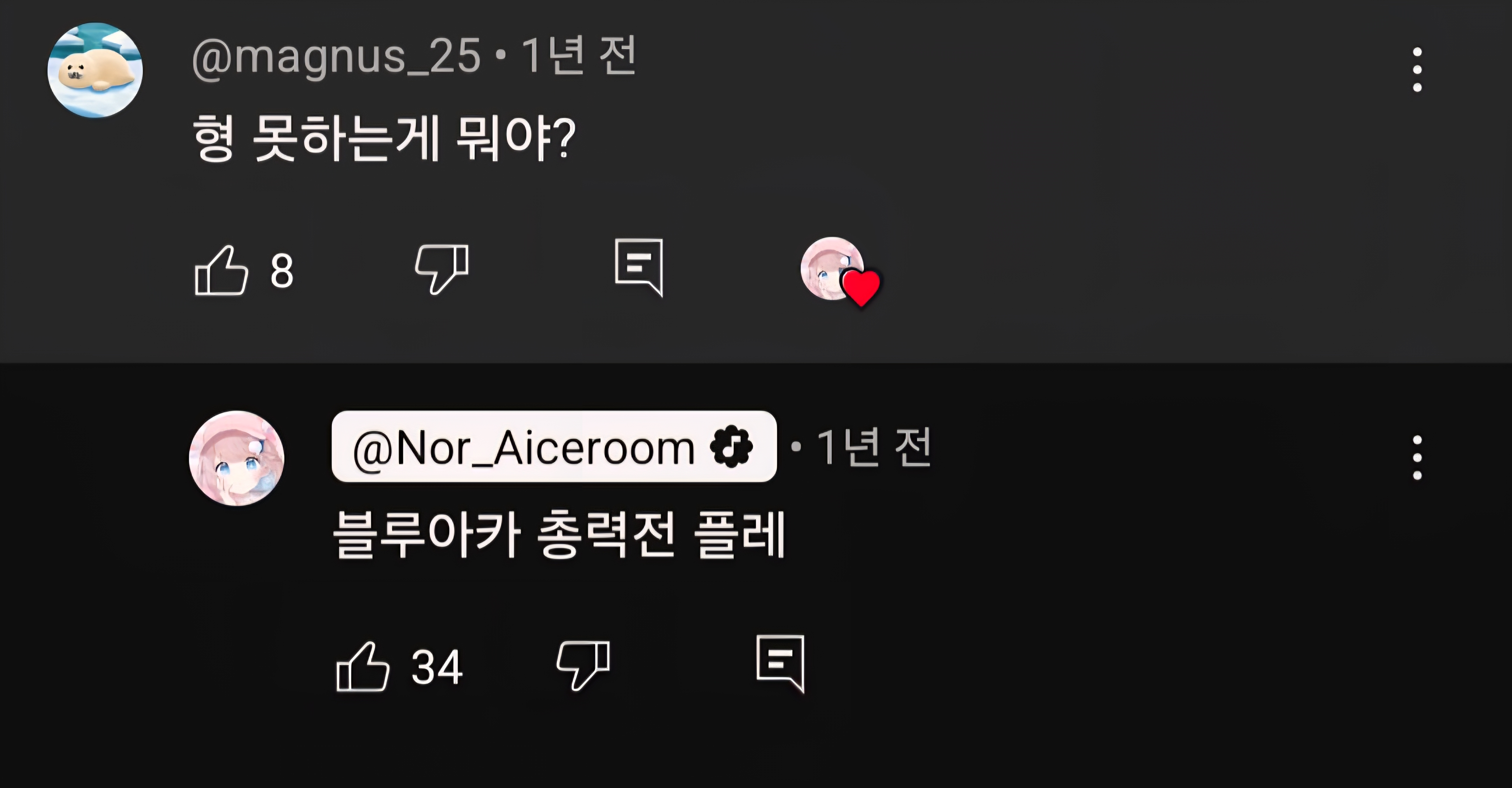Click the 34 likes count
The height and width of the screenshot is (788, 1512).
tap(437, 667)
